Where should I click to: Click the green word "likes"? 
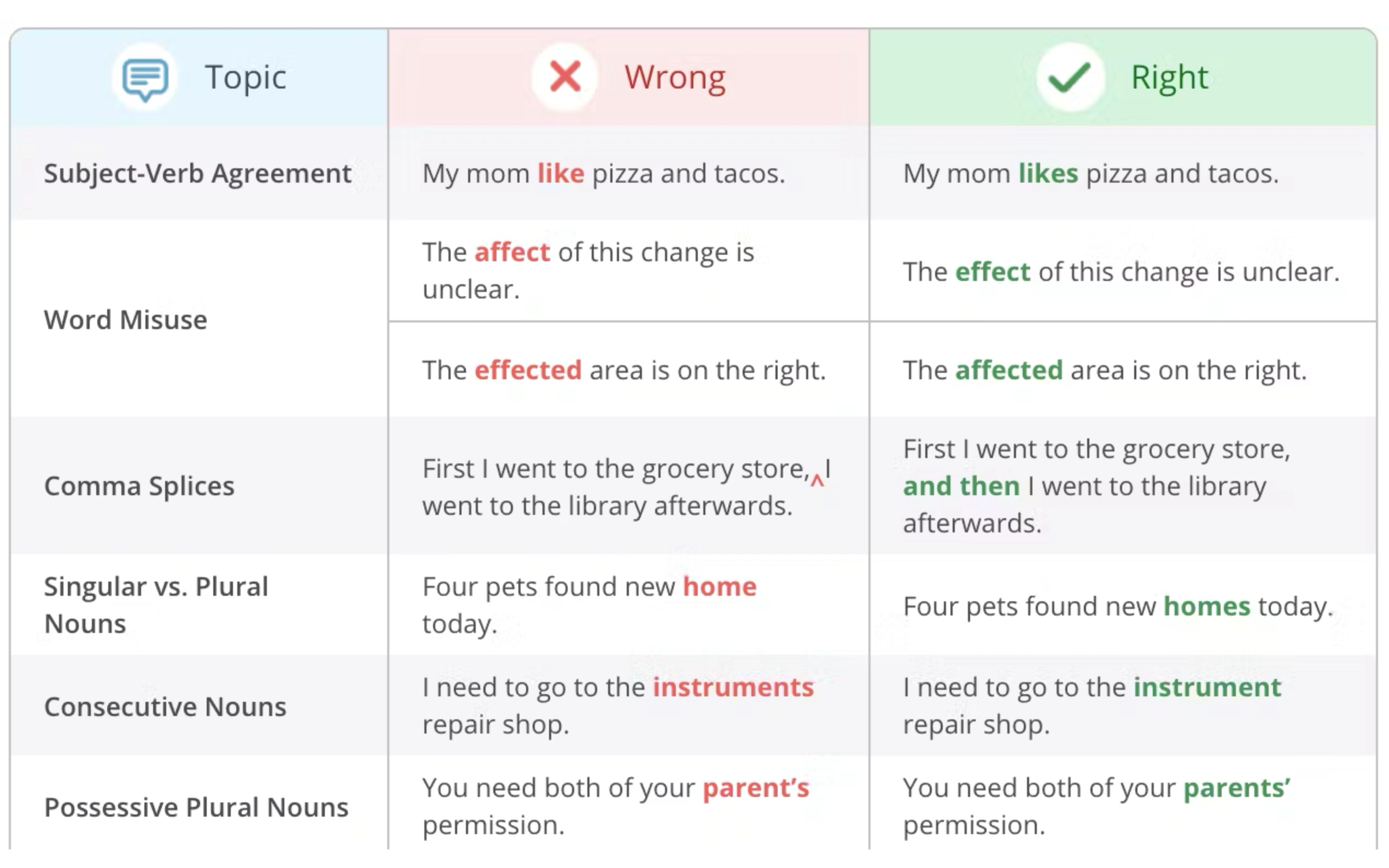(1048, 173)
